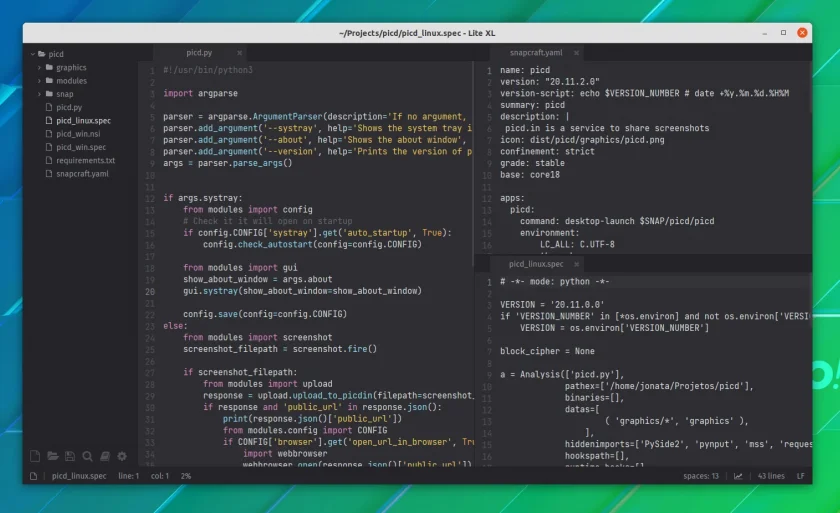
Task: Click the 'base: core18' line in snapcraft.yaml
Action: point(530,175)
